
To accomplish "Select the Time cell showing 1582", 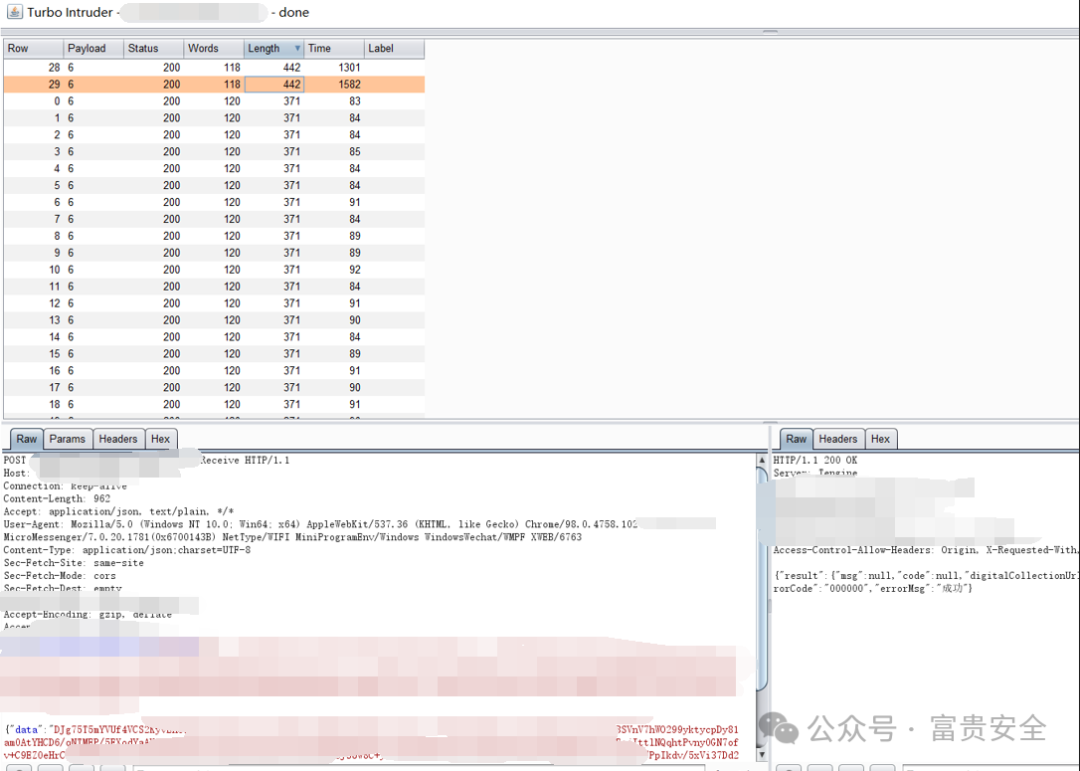I will [334, 84].
